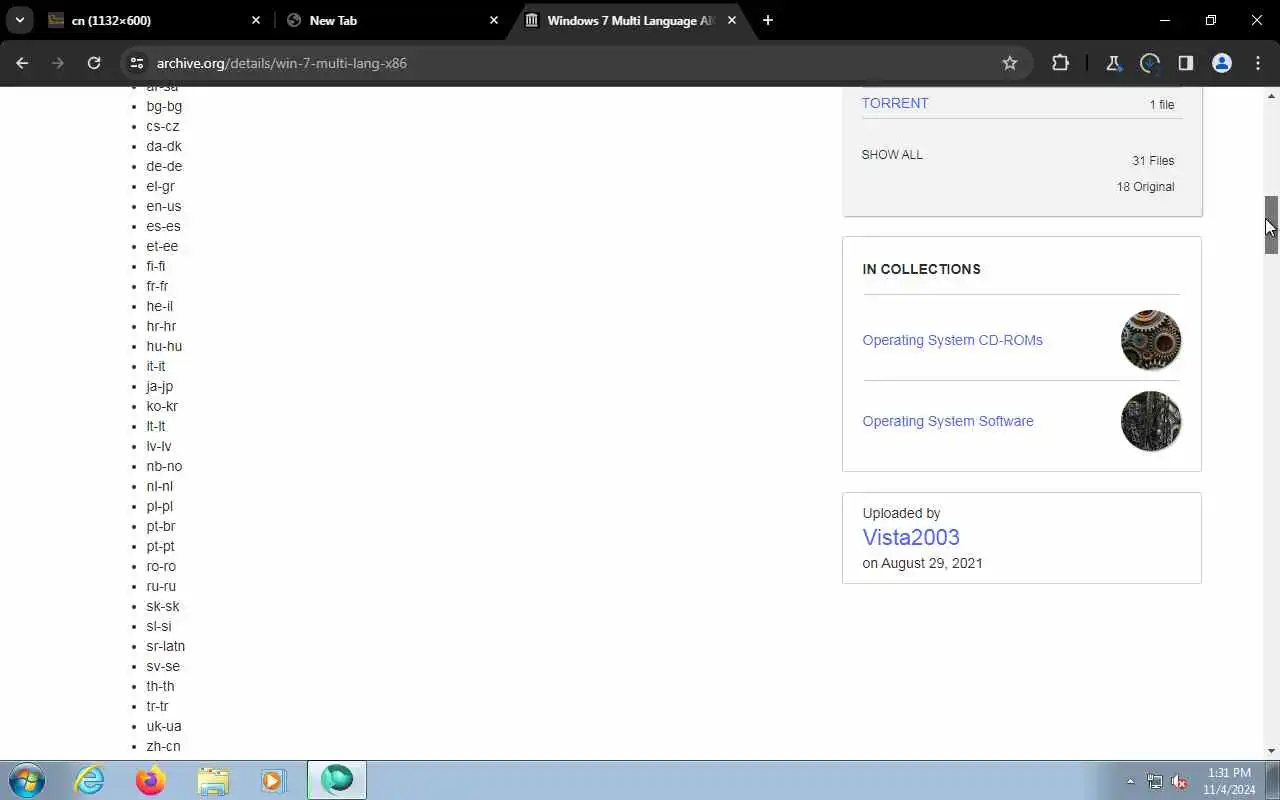Click the browser back arrow
The height and width of the screenshot is (800, 1280).
coord(22,63)
